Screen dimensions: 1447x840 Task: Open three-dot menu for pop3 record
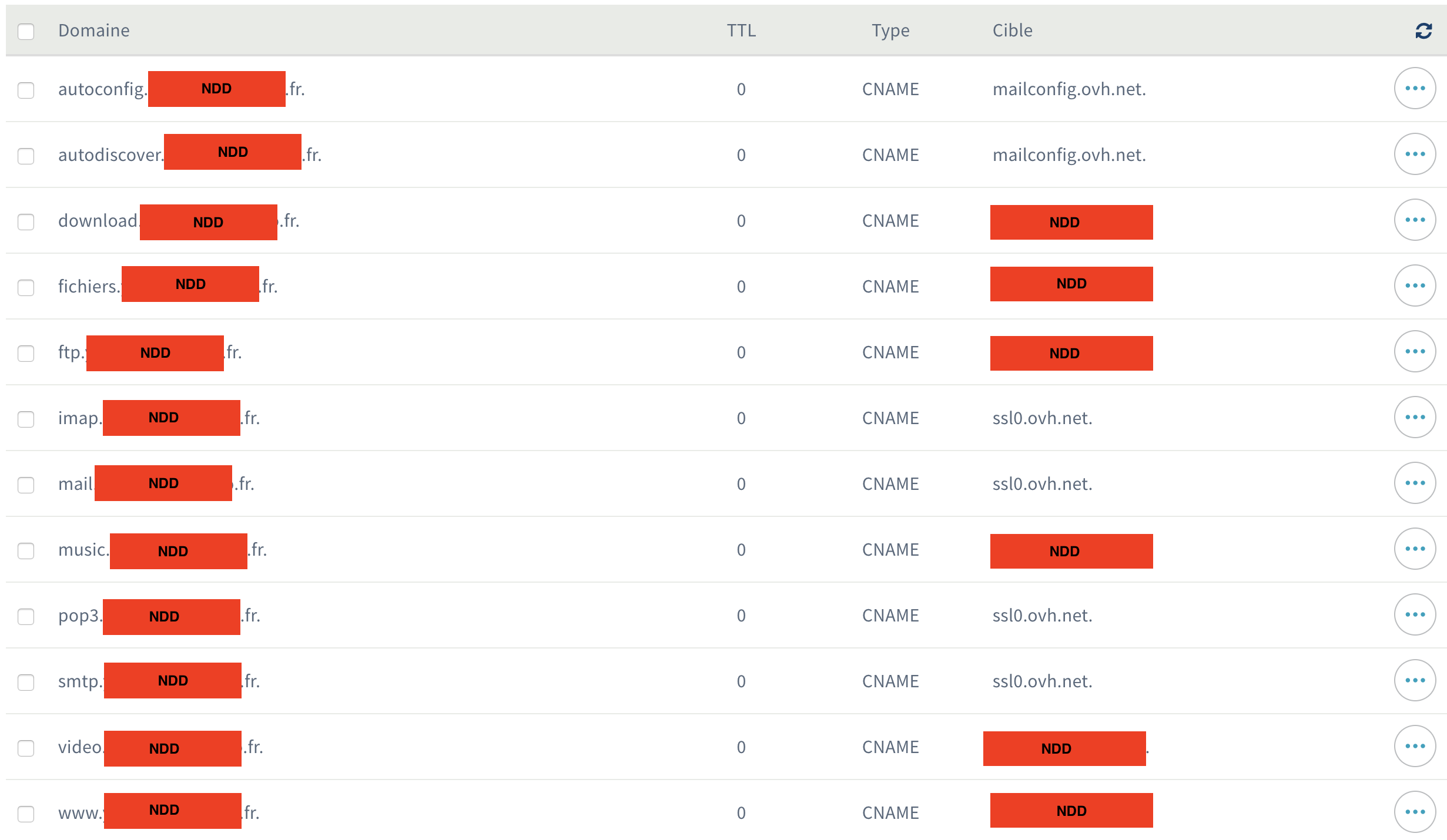tap(1415, 615)
